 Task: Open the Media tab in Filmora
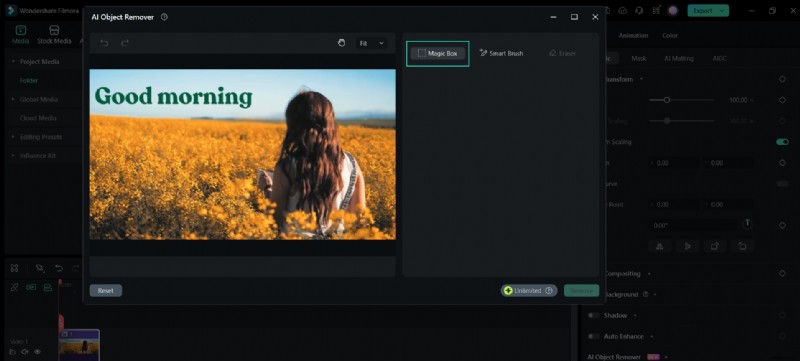click(x=20, y=35)
